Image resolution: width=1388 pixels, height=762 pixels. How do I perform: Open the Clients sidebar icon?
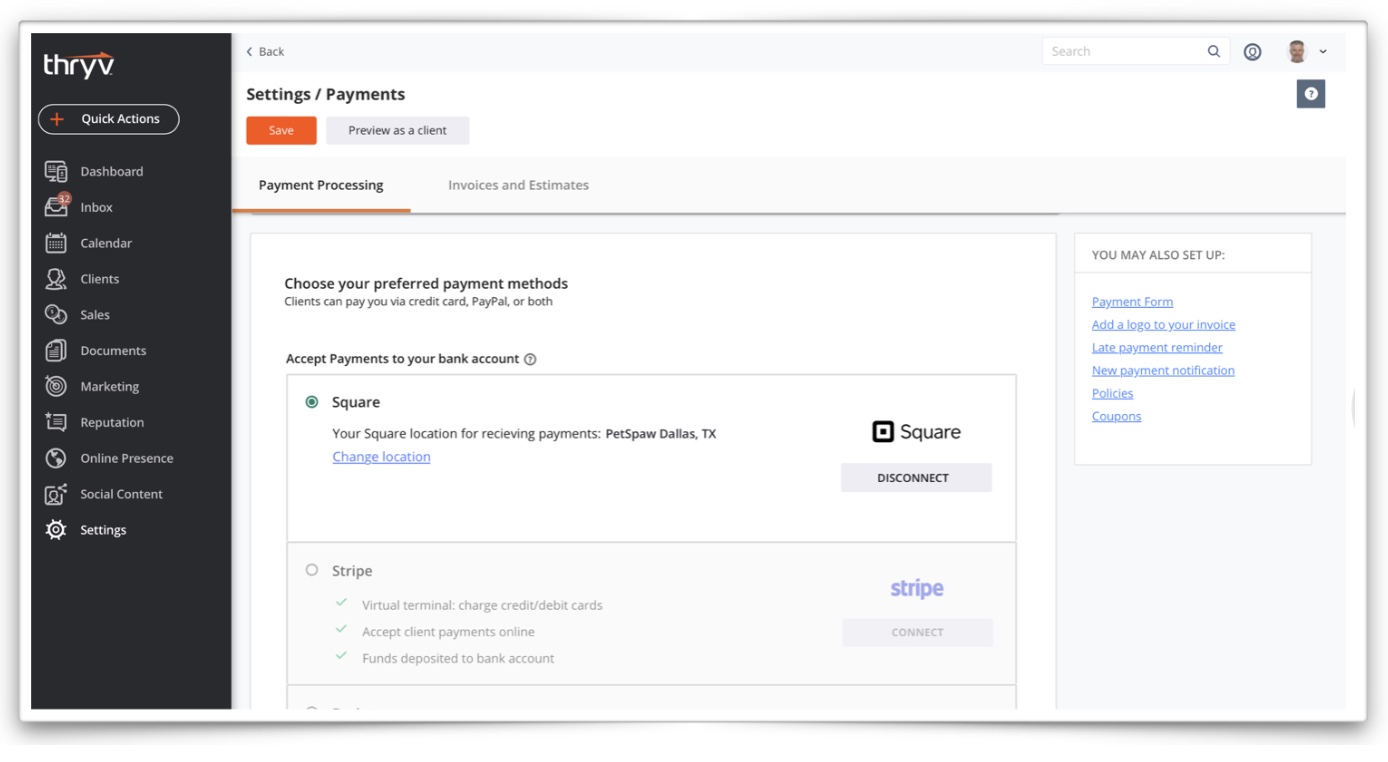click(x=56, y=279)
